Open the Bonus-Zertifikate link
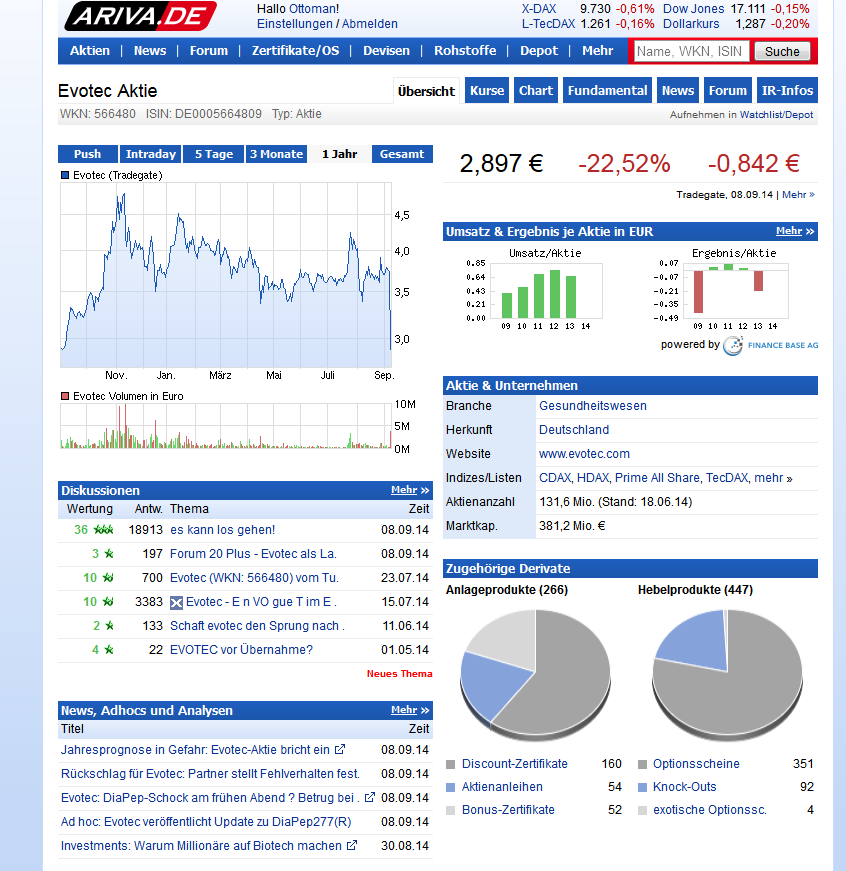Image resolution: width=846 pixels, height=871 pixels. (x=508, y=810)
